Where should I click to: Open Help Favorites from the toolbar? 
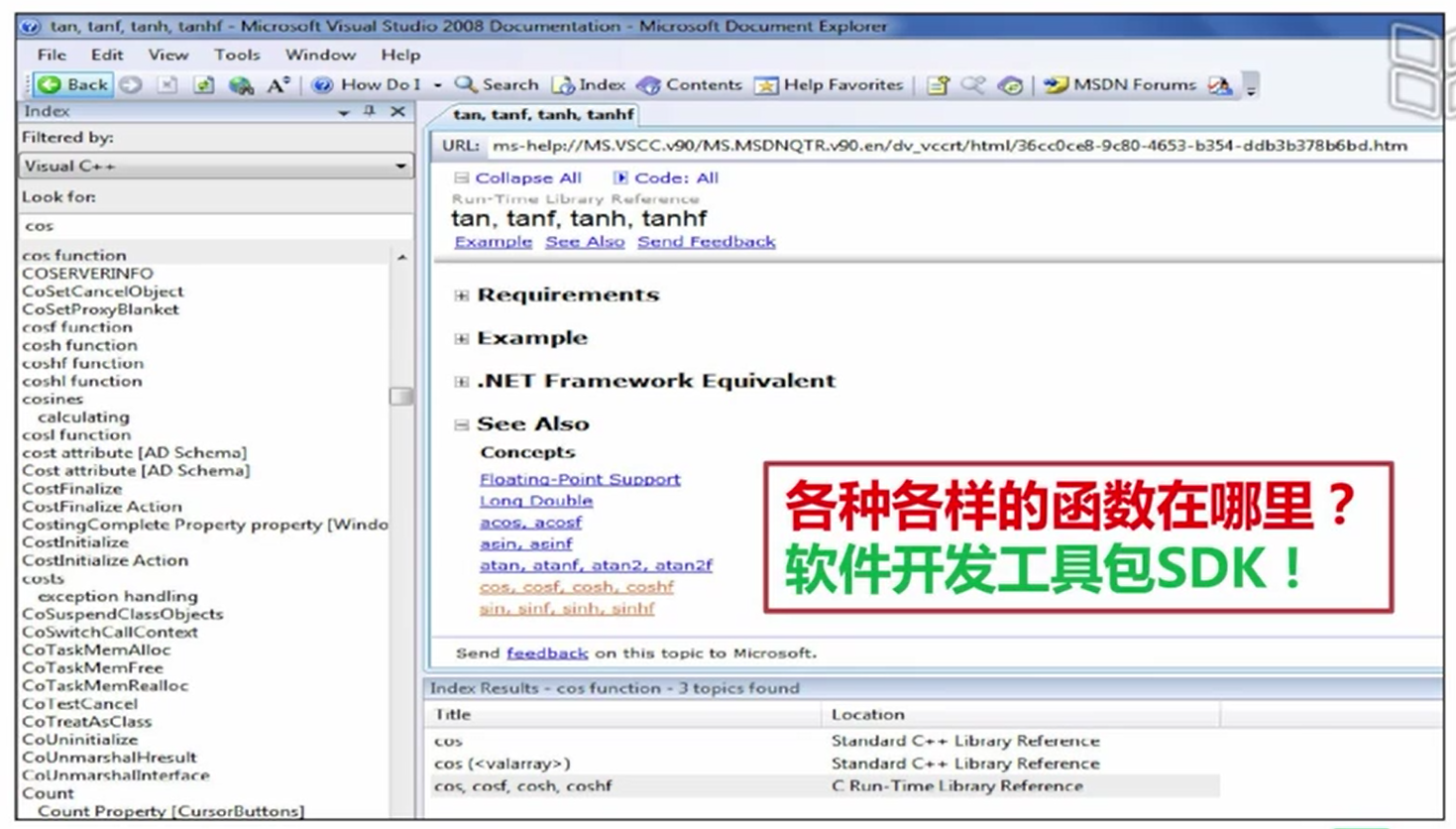click(829, 85)
